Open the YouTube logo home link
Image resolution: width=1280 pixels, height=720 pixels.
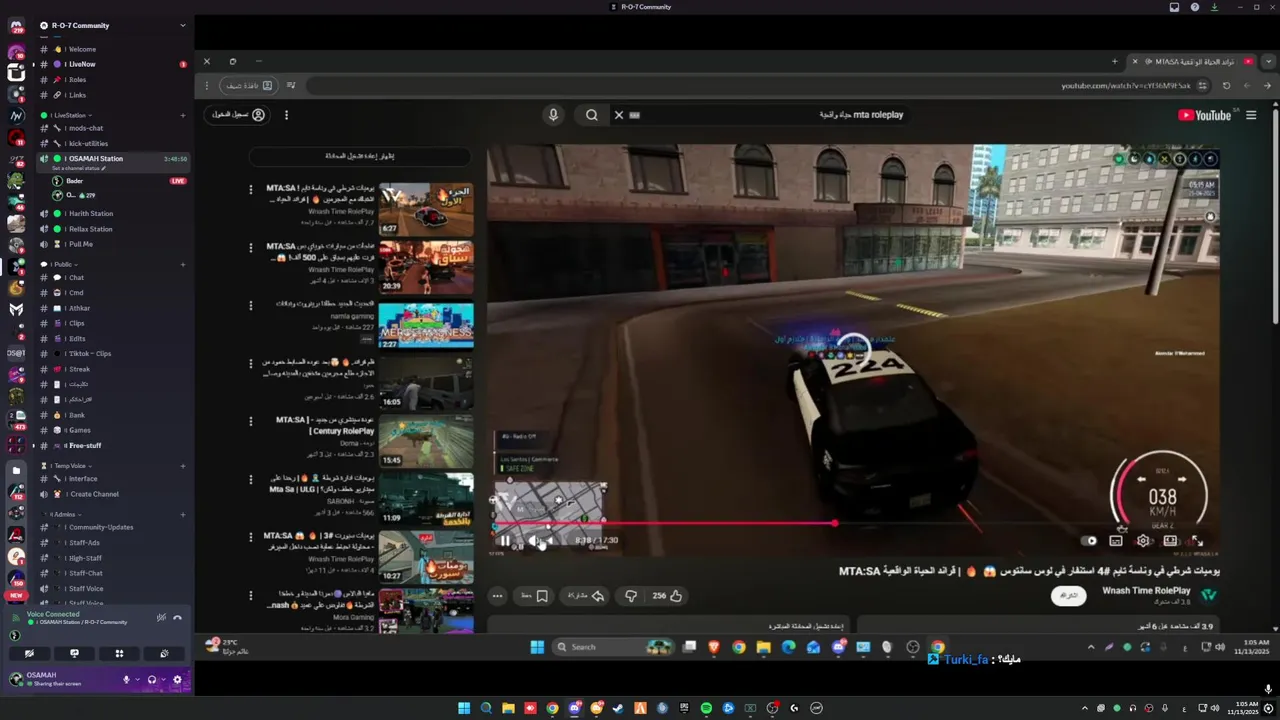click(x=1205, y=115)
